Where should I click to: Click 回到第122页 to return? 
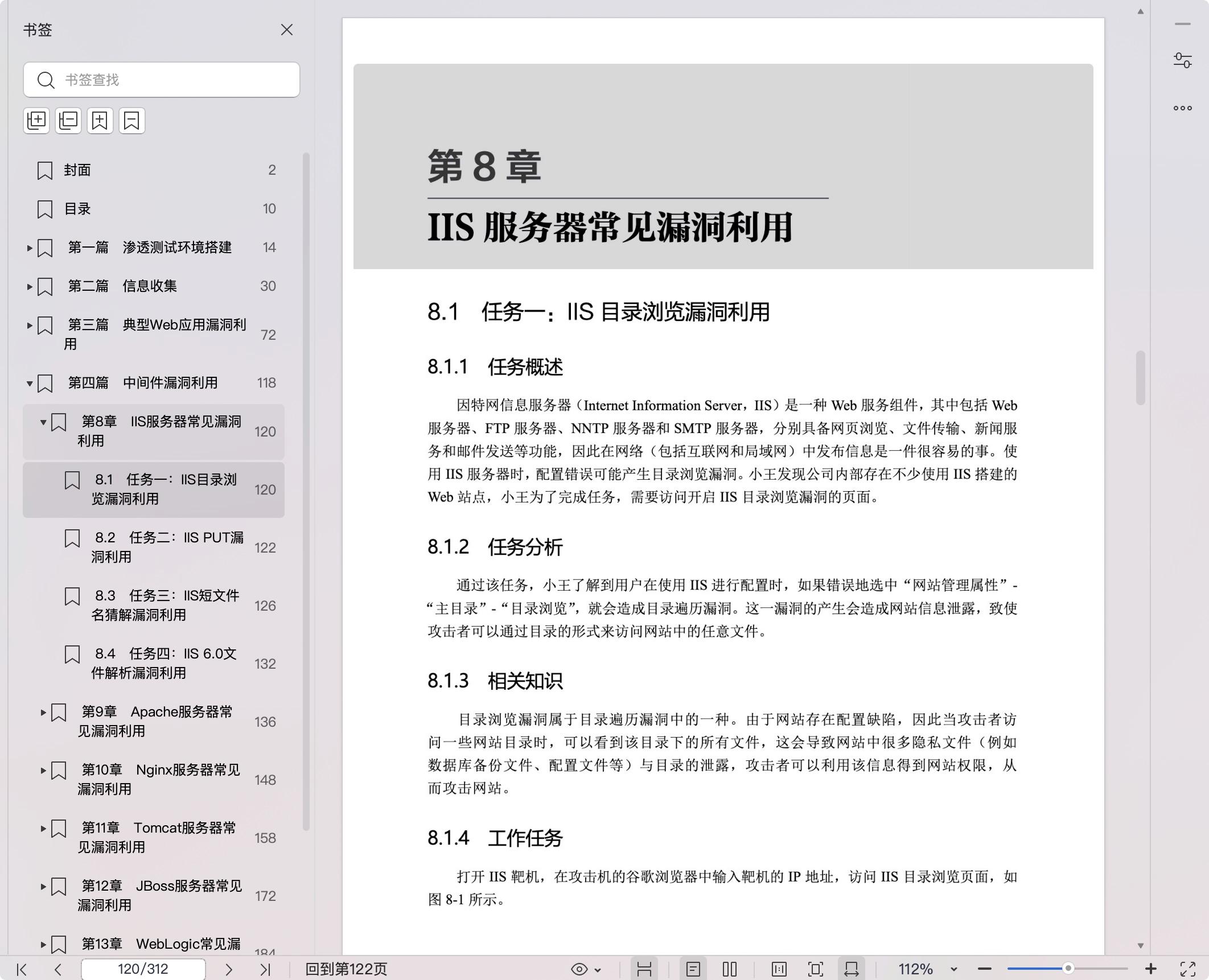346,969
